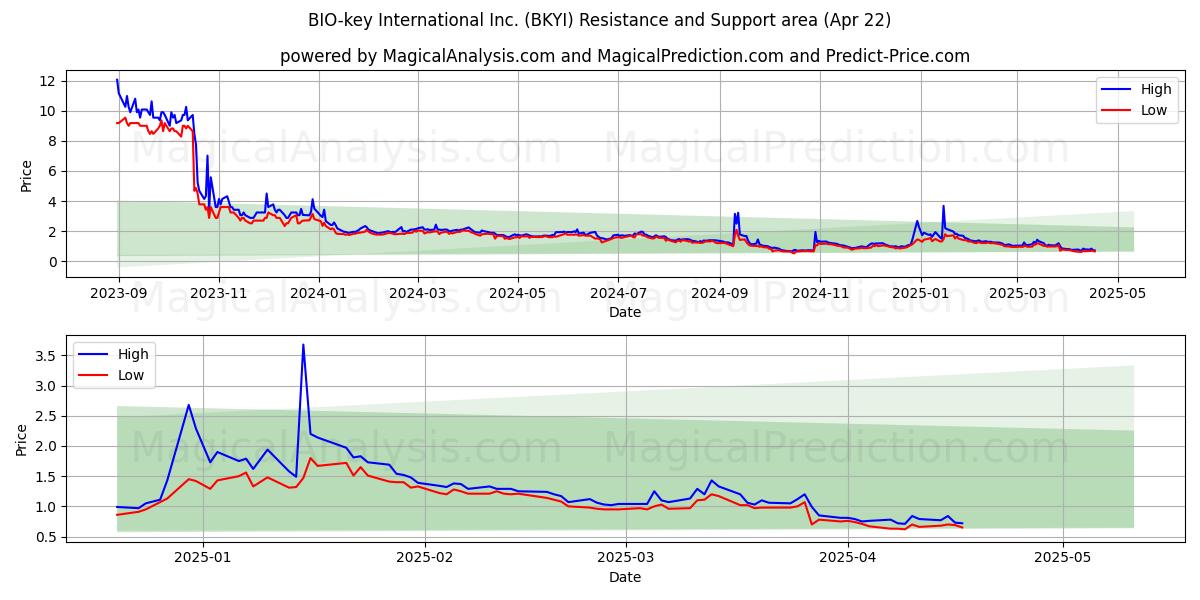Click bottom chart y-axis value '1.5'

point(48,477)
